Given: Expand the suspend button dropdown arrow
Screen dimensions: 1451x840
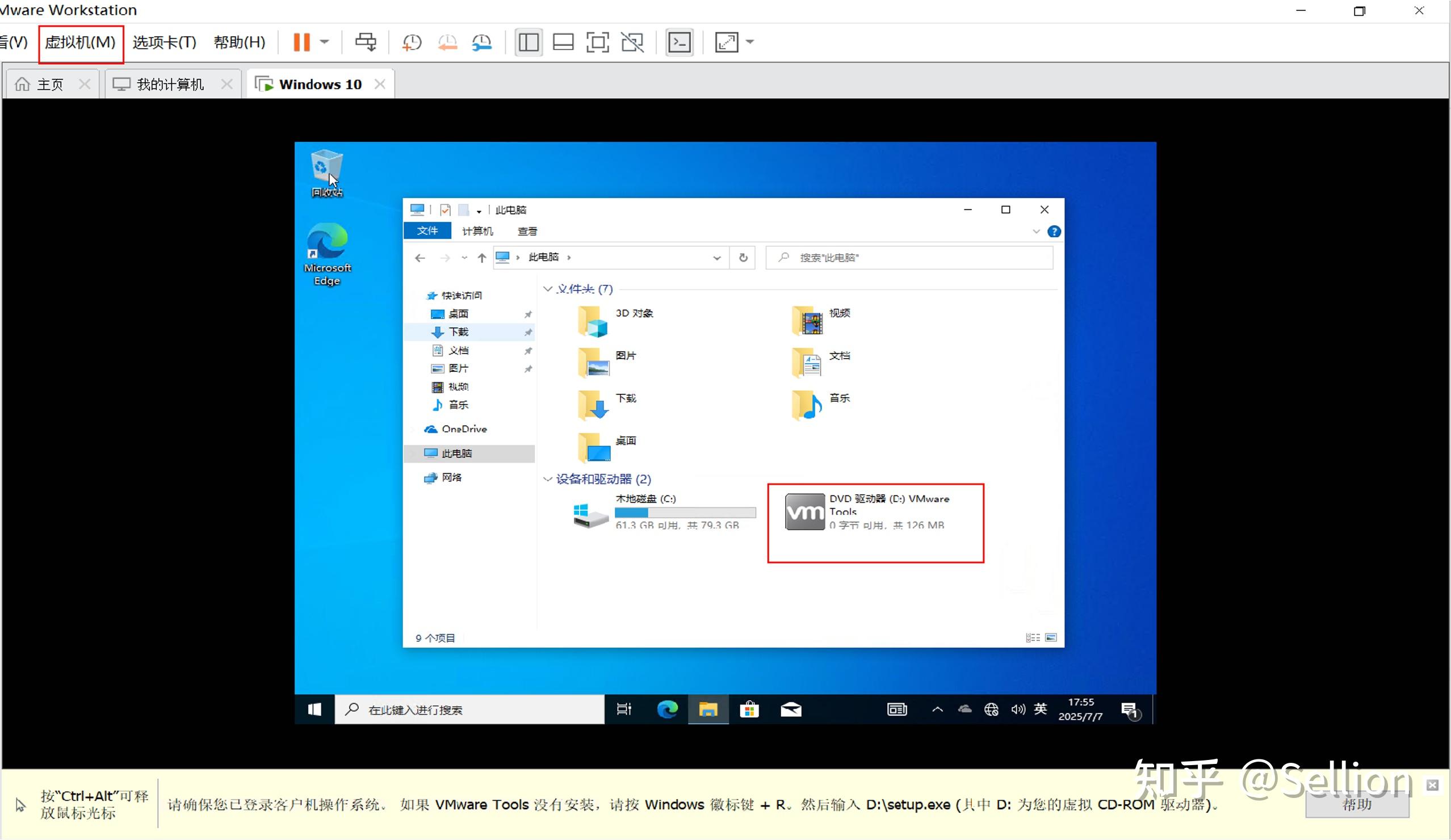Looking at the screenshot, I should tap(324, 42).
